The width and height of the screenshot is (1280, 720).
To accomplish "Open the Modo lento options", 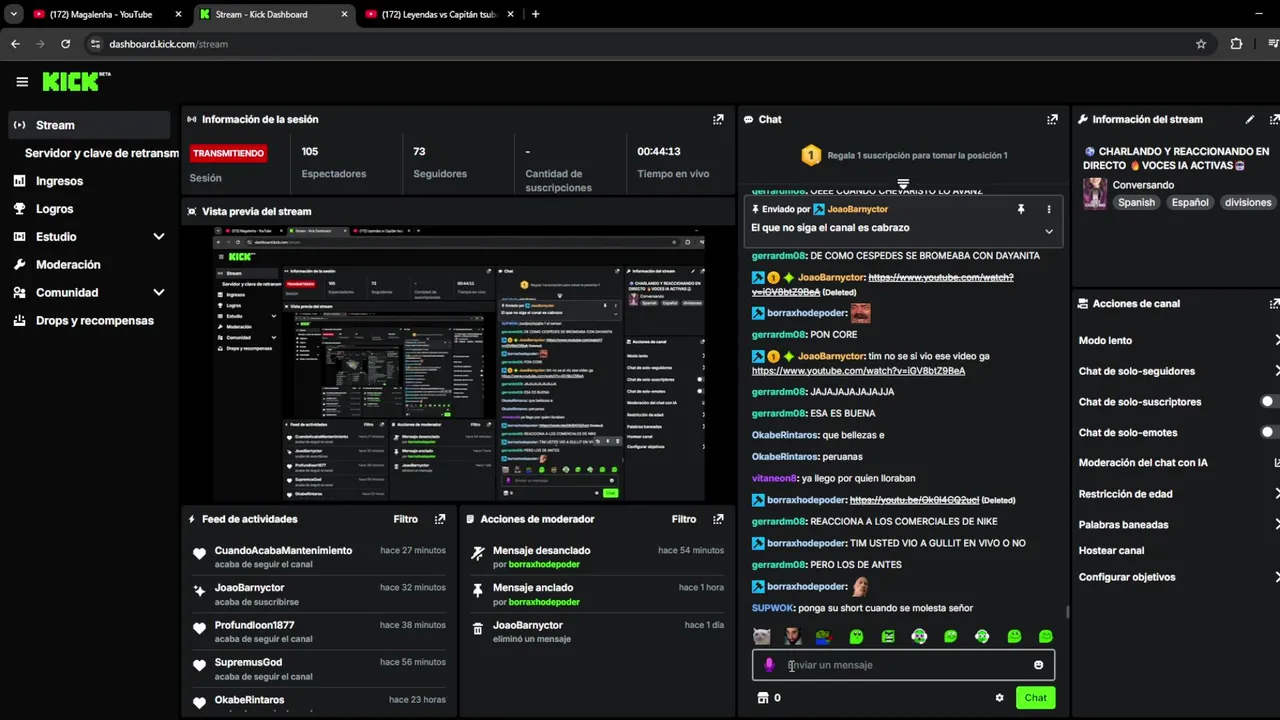I will point(1176,341).
